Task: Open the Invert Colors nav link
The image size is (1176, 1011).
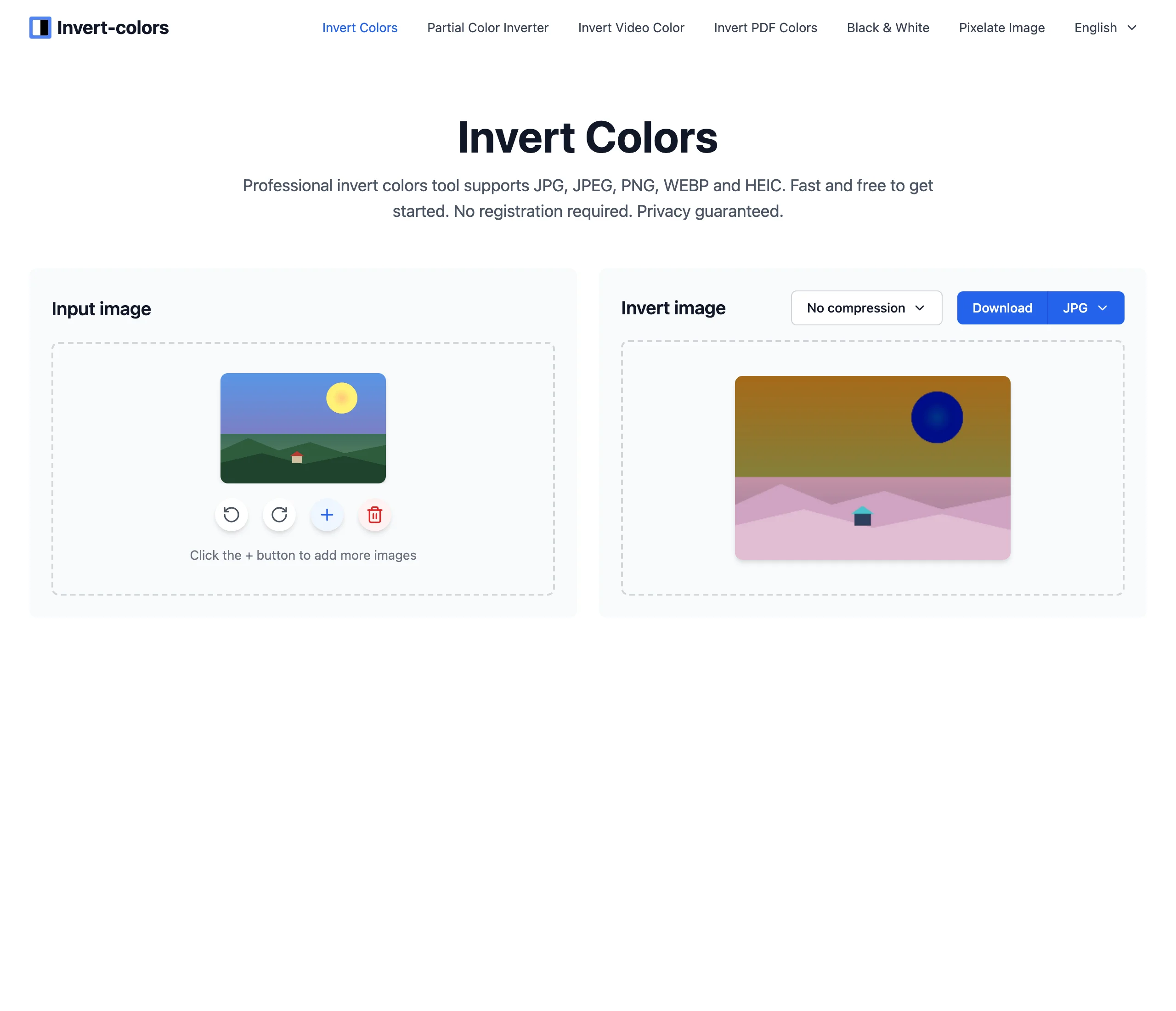Action: pos(360,28)
